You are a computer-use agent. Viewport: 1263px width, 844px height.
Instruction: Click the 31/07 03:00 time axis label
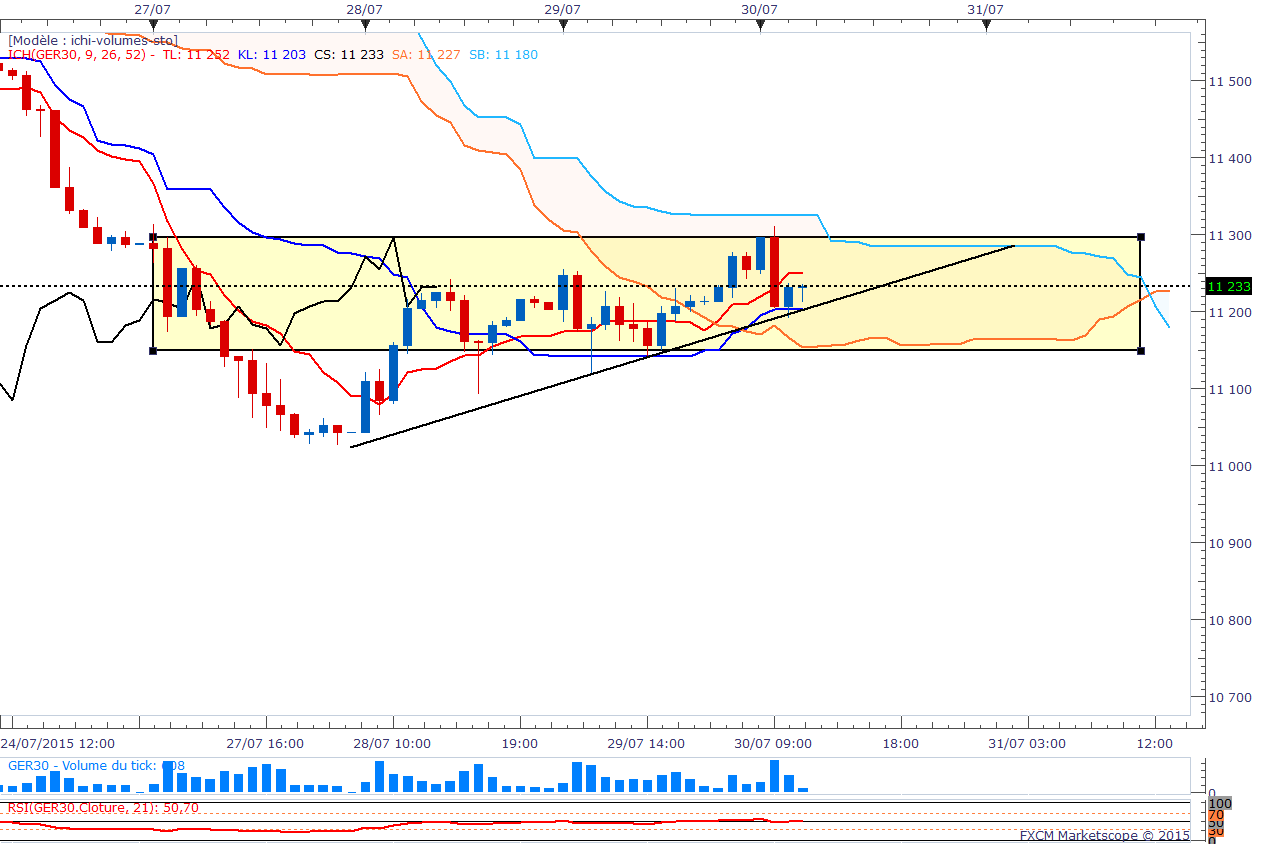pyautogui.click(x=1027, y=744)
